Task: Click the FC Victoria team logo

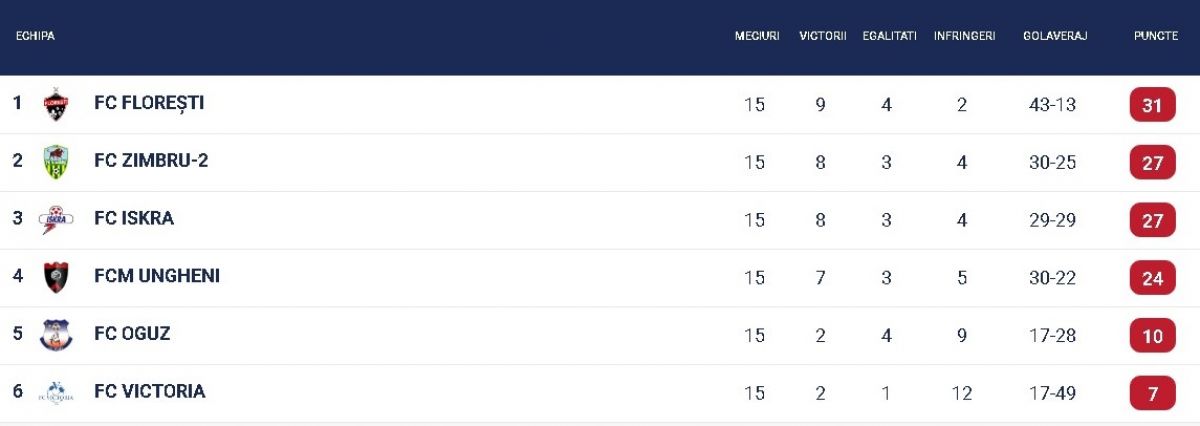Action: (56, 393)
